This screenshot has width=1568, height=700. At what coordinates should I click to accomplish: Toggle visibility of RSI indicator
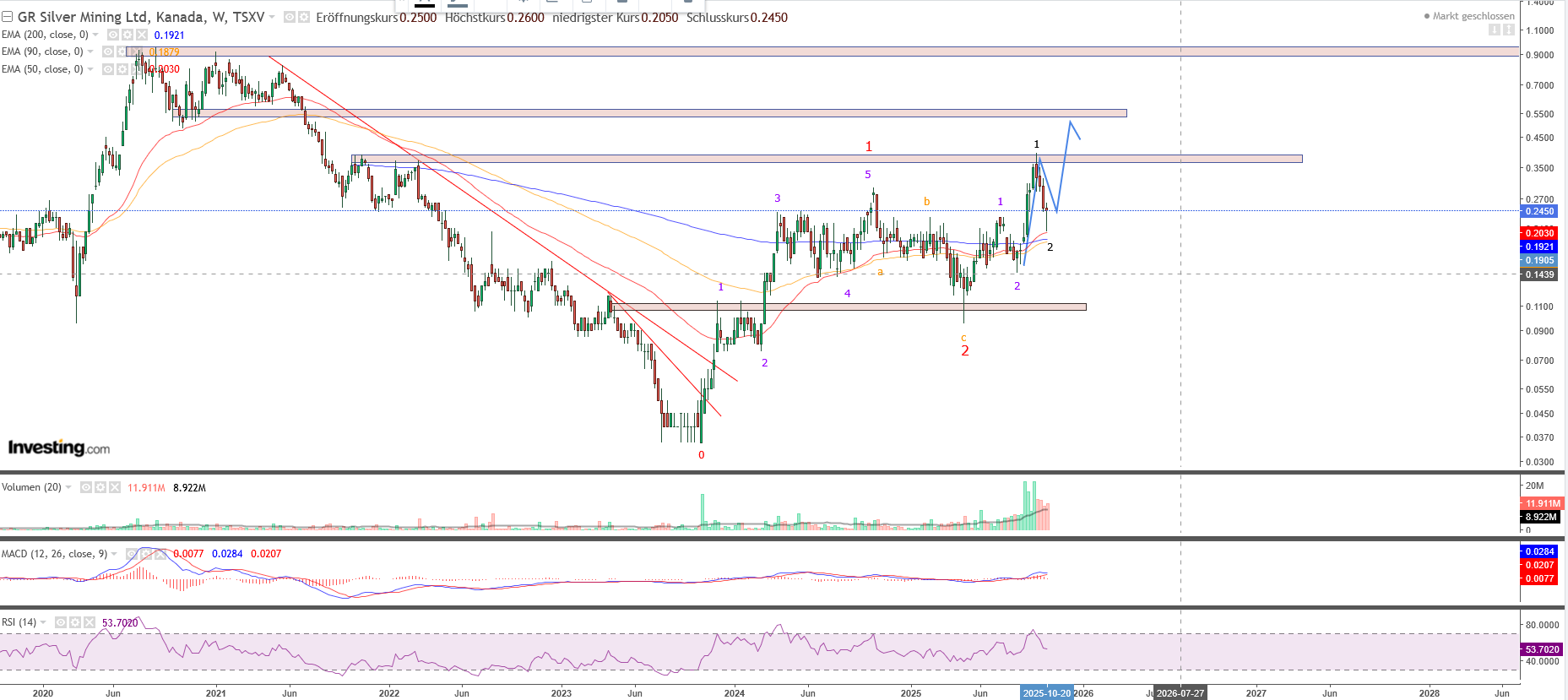pos(61,622)
